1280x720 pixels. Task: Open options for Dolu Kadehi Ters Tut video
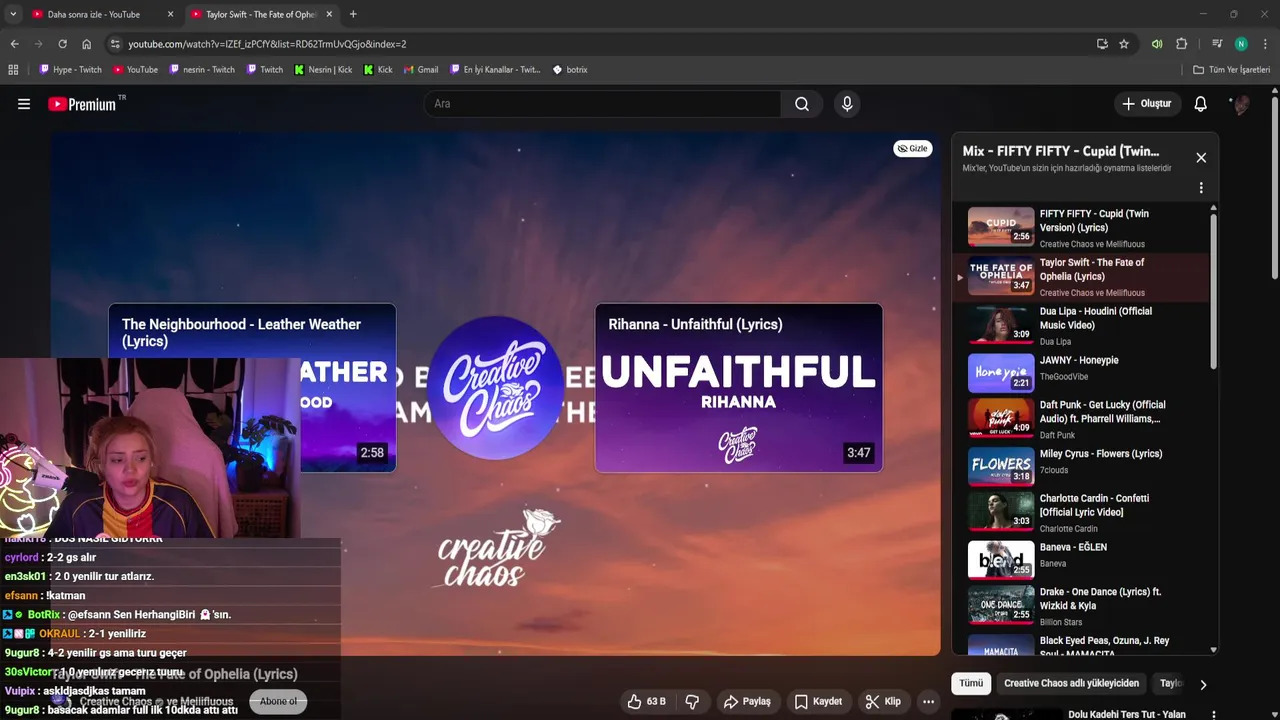[1214, 715]
